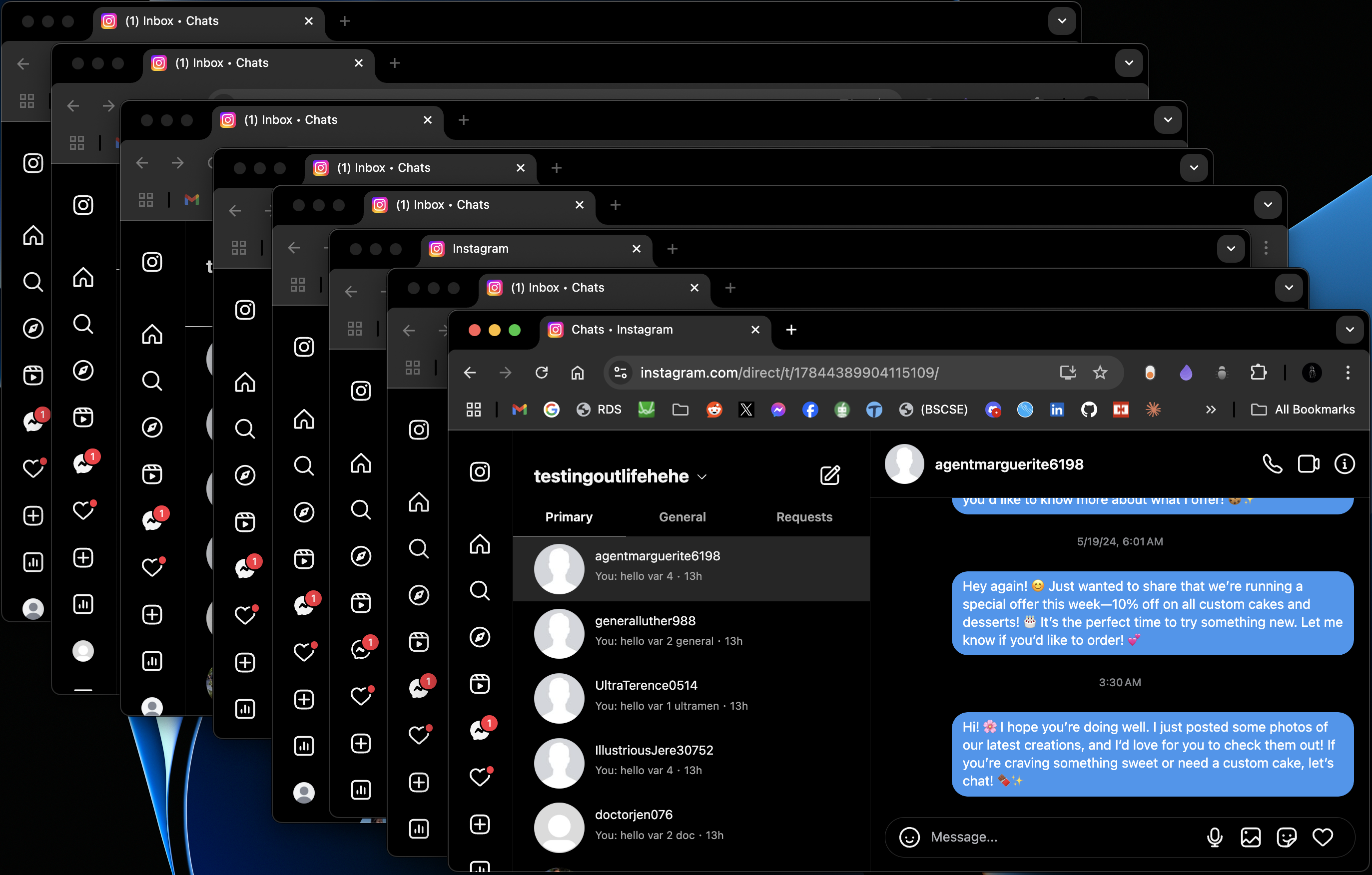The image size is (1372, 875).
Task: Open the Requests tab
Action: pyautogui.click(x=804, y=517)
